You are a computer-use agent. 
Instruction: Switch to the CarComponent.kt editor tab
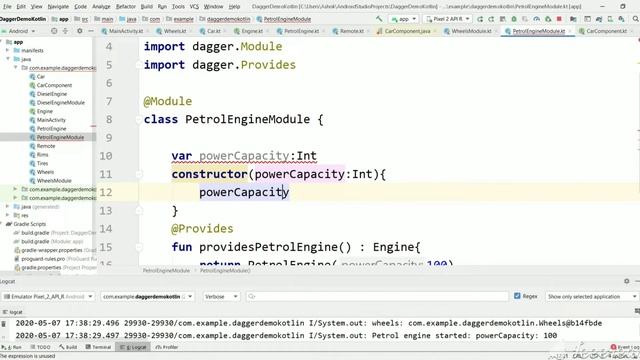click(606, 31)
